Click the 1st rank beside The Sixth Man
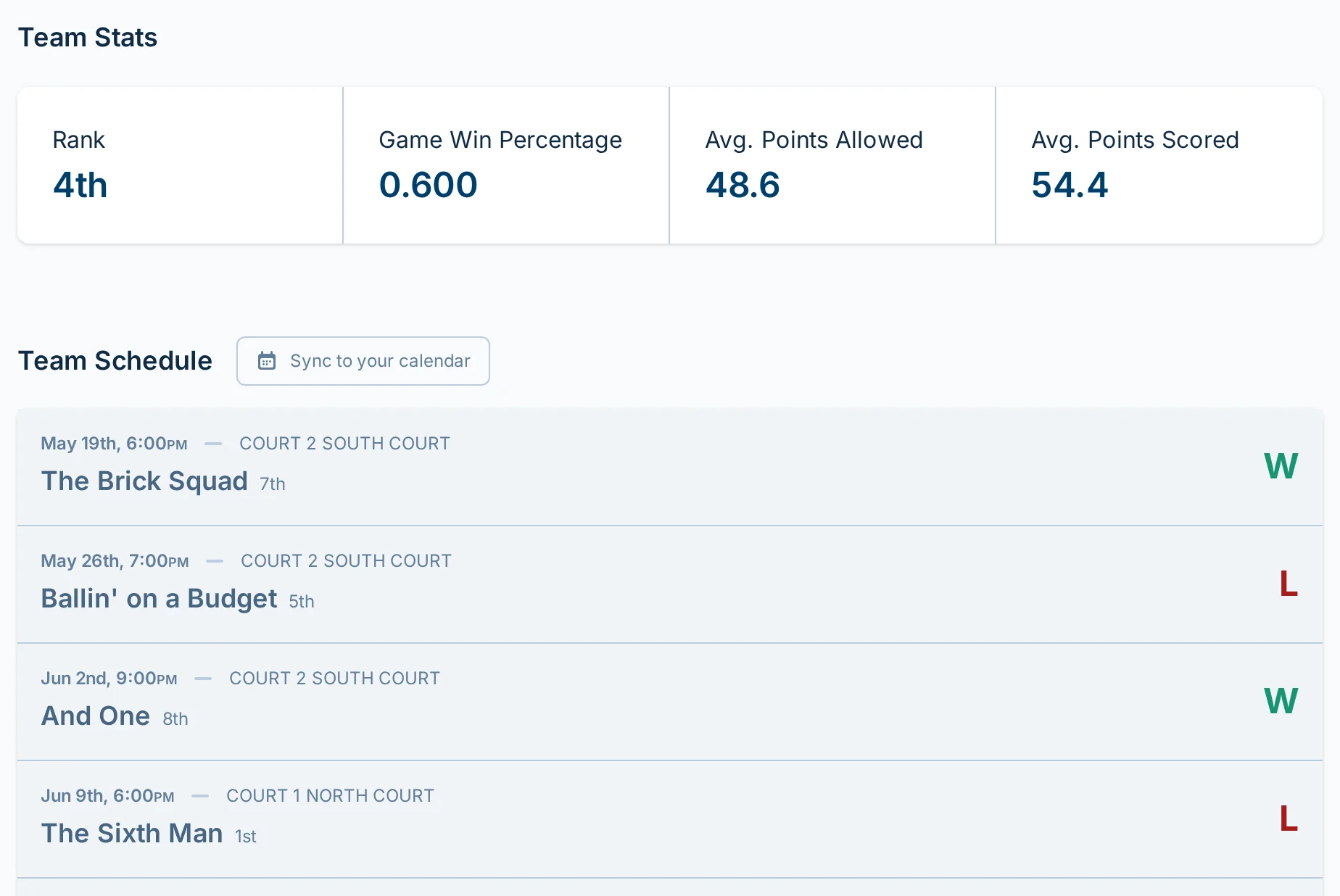The image size is (1340, 896). point(246,837)
